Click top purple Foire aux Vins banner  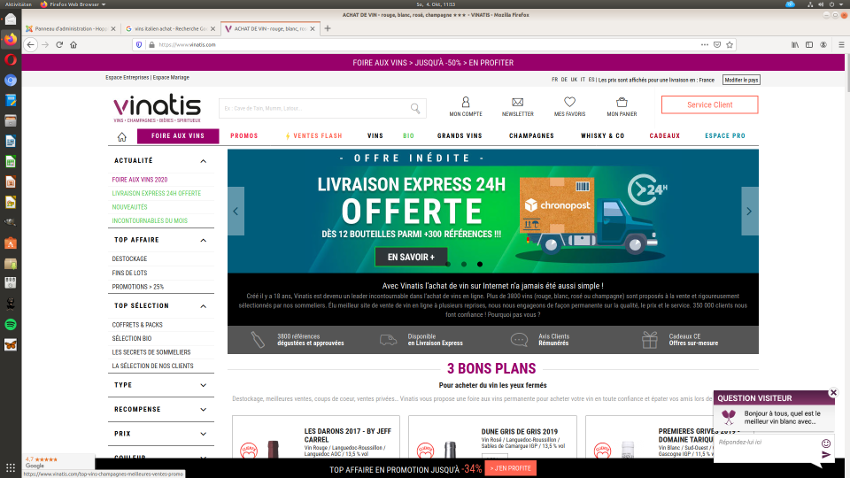click(x=433, y=62)
